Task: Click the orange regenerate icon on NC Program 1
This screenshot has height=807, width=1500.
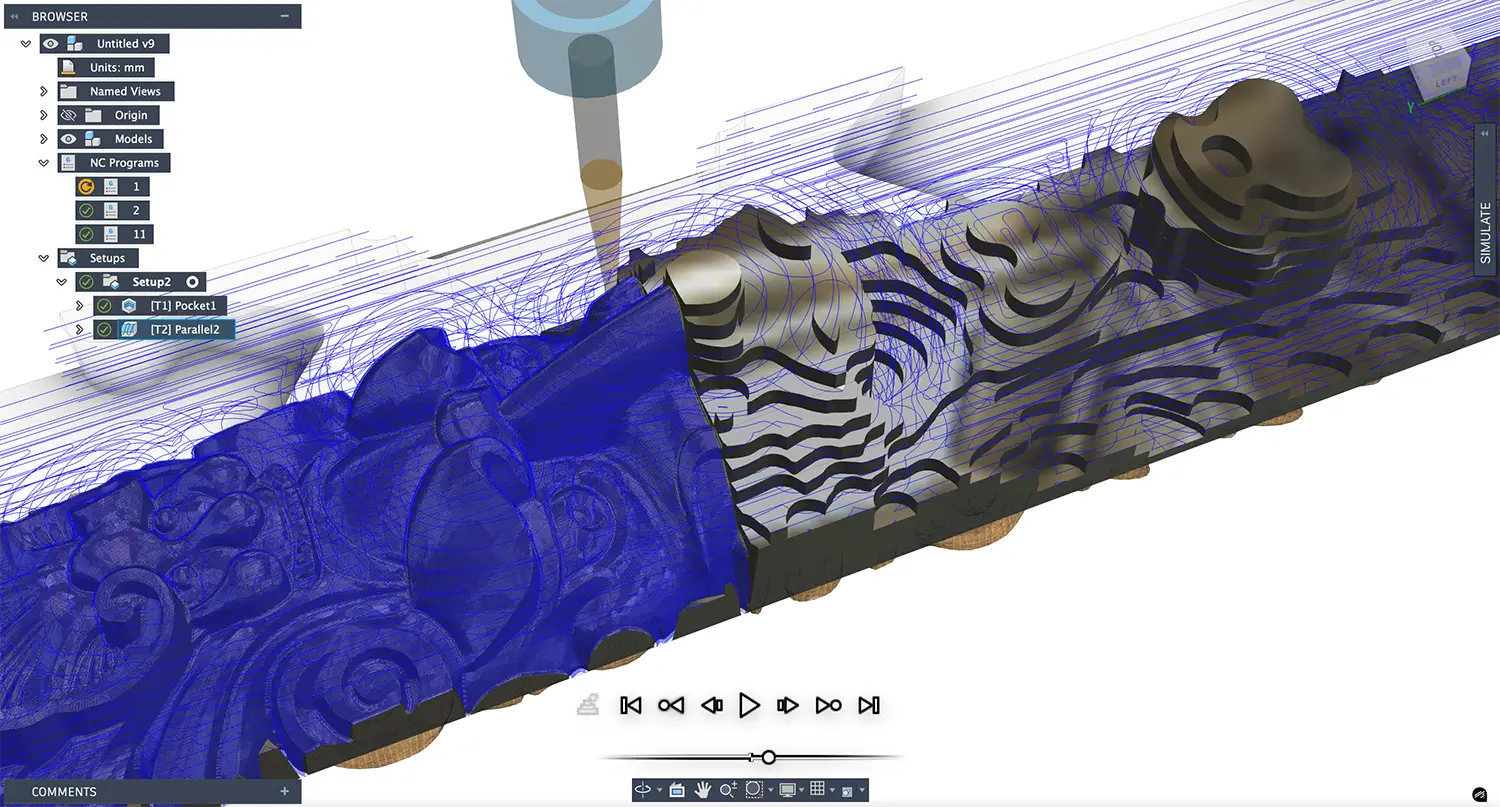Action: pyautogui.click(x=86, y=186)
